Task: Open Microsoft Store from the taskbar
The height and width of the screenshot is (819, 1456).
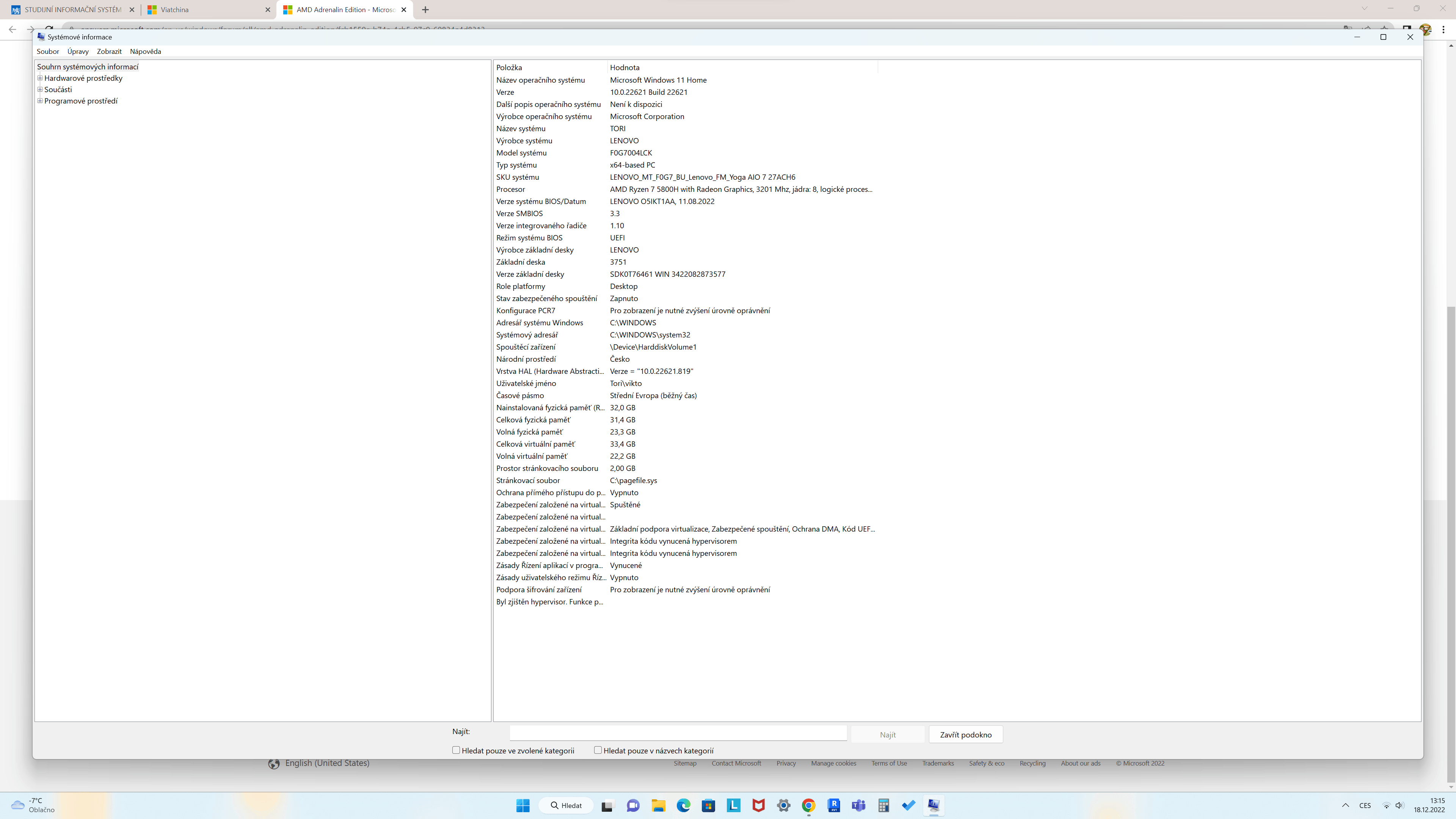Action: pos(708,805)
